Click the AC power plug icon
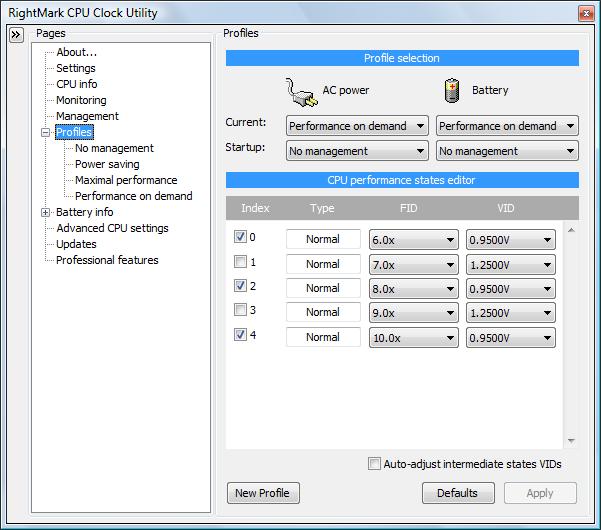The height and width of the screenshot is (530, 601). [x=301, y=92]
